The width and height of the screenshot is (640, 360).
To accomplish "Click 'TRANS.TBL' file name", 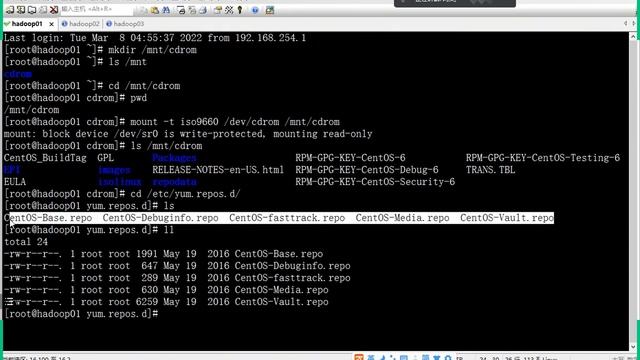I will pos(490,170).
